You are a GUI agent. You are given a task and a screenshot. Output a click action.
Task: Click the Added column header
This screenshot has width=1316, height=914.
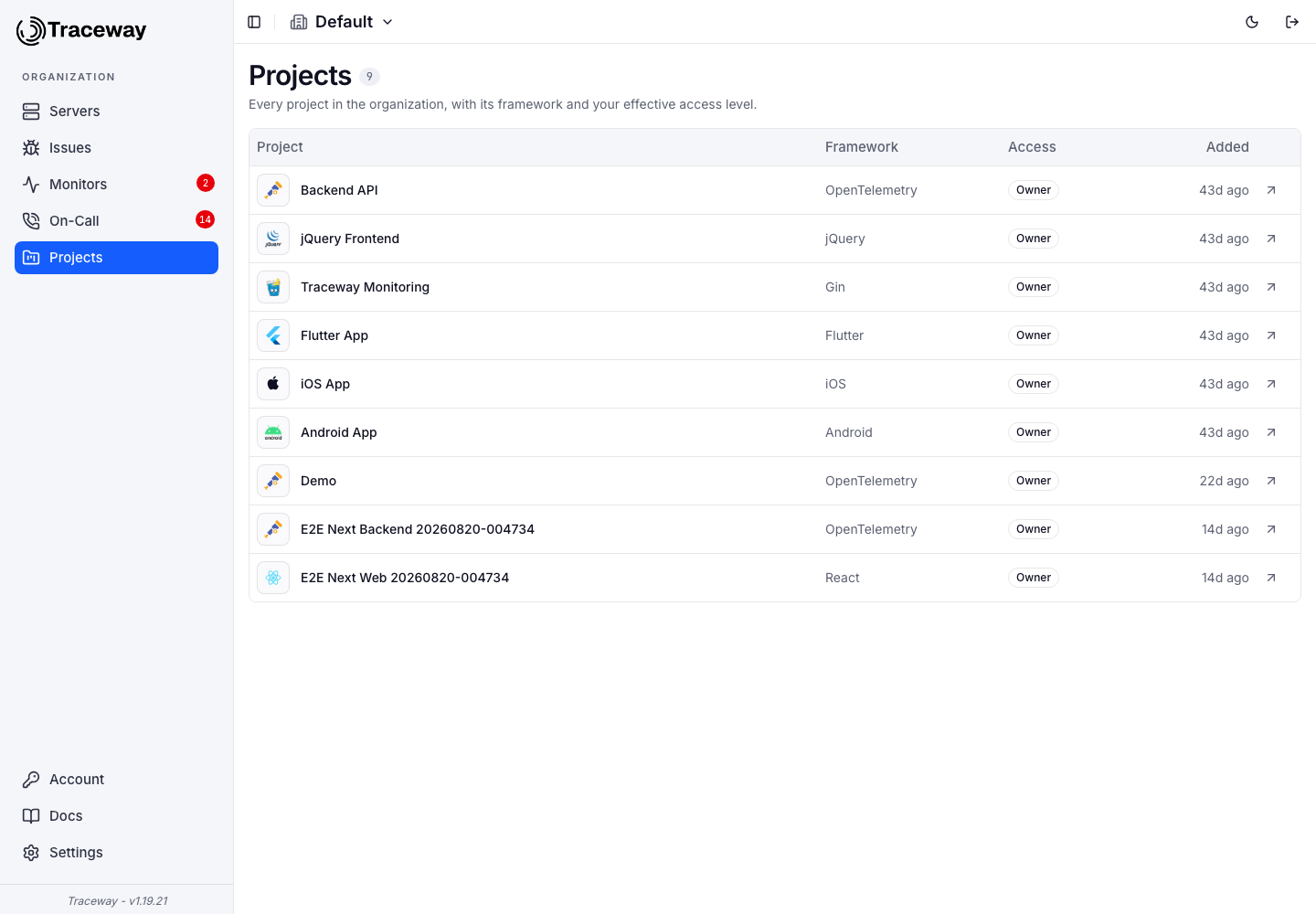(x=1227, y=147)
